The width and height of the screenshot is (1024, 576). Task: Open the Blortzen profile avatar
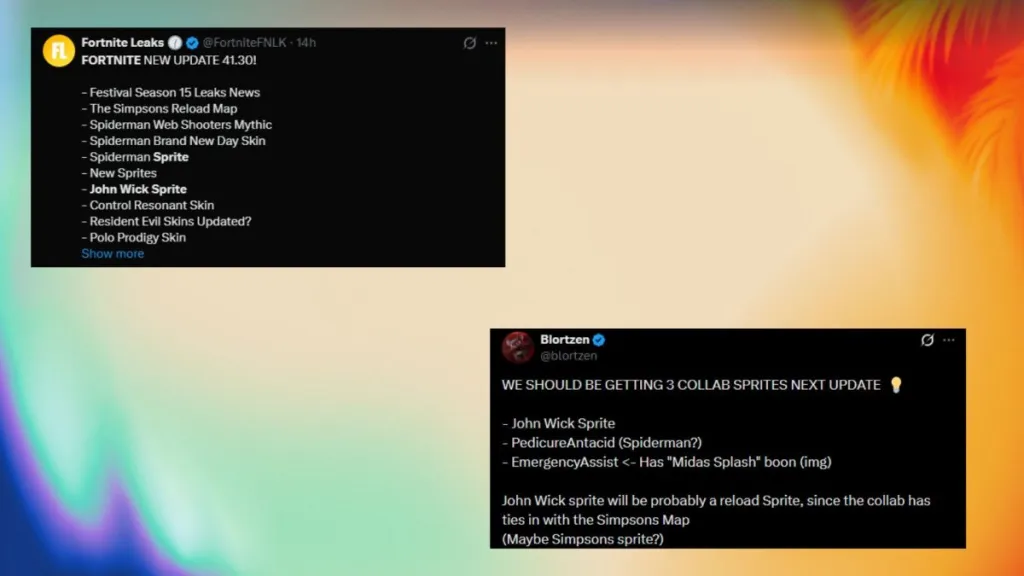(x=518, y=347)
